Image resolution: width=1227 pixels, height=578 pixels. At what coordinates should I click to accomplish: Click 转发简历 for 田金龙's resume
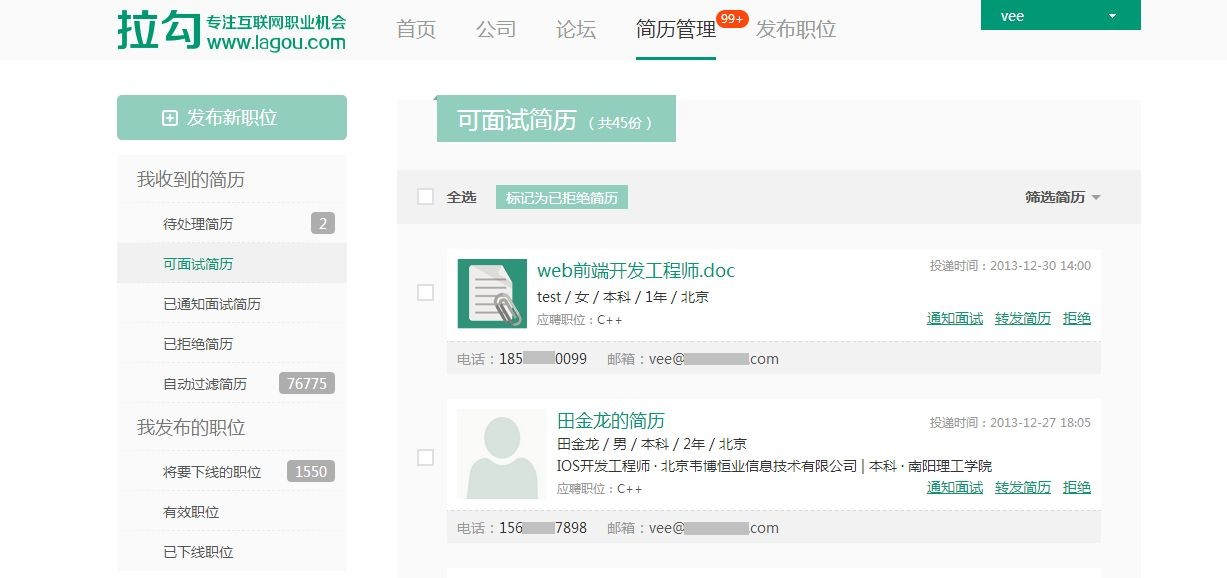point(1022,487)
